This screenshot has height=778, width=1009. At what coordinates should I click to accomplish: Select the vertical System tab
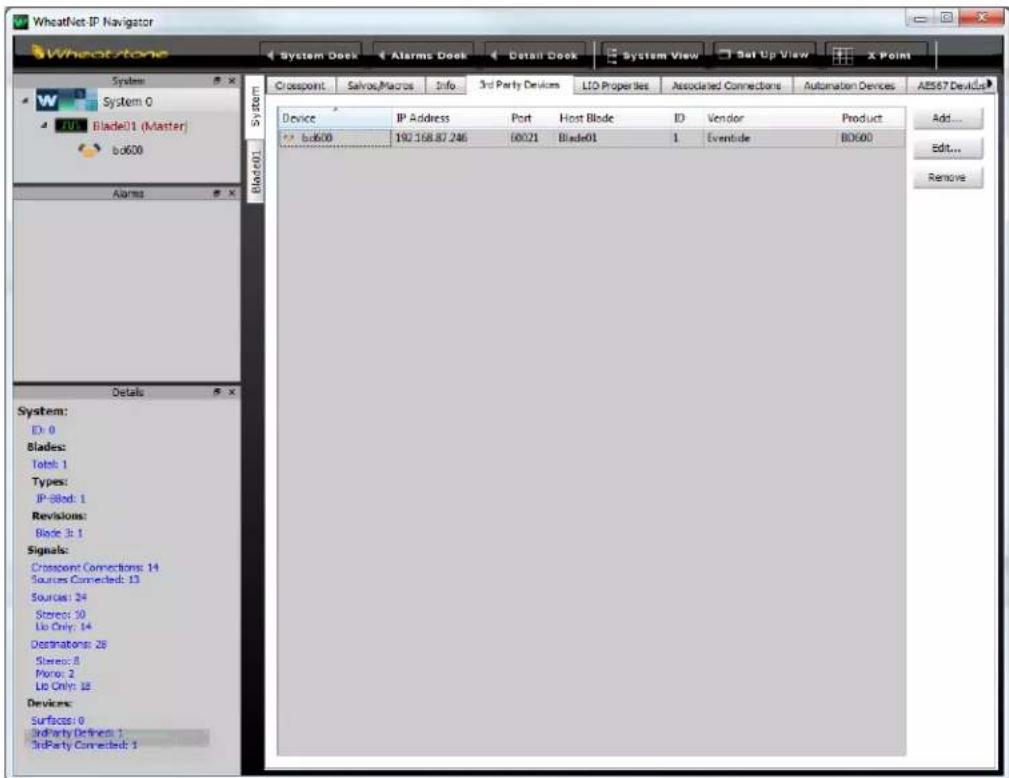[255, 107]
